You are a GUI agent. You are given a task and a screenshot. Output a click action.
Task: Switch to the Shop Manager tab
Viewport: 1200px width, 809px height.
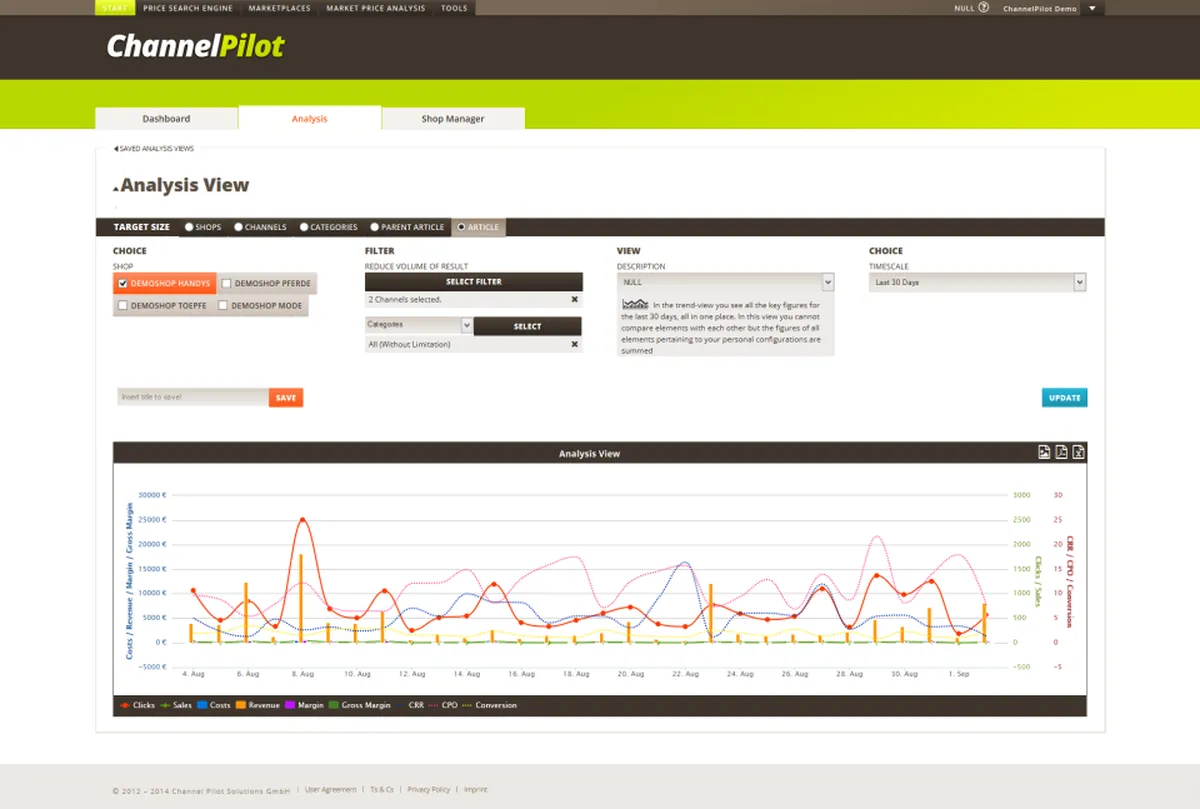tap(453, 118)
